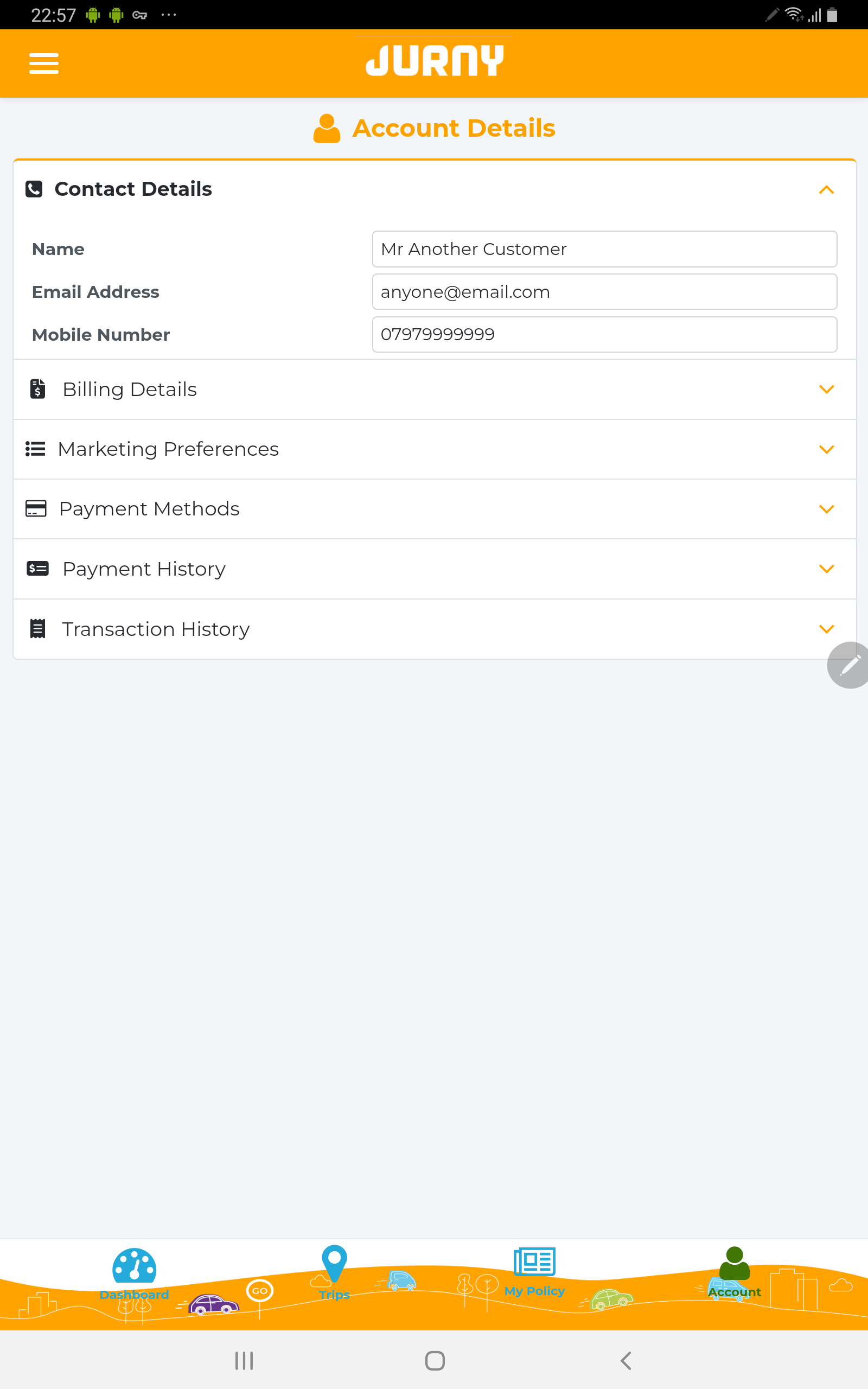Image resolution: width=868 pixels, height=1389 pixels.
Task: Open the hamburger menu
Action: pos(43,63)
